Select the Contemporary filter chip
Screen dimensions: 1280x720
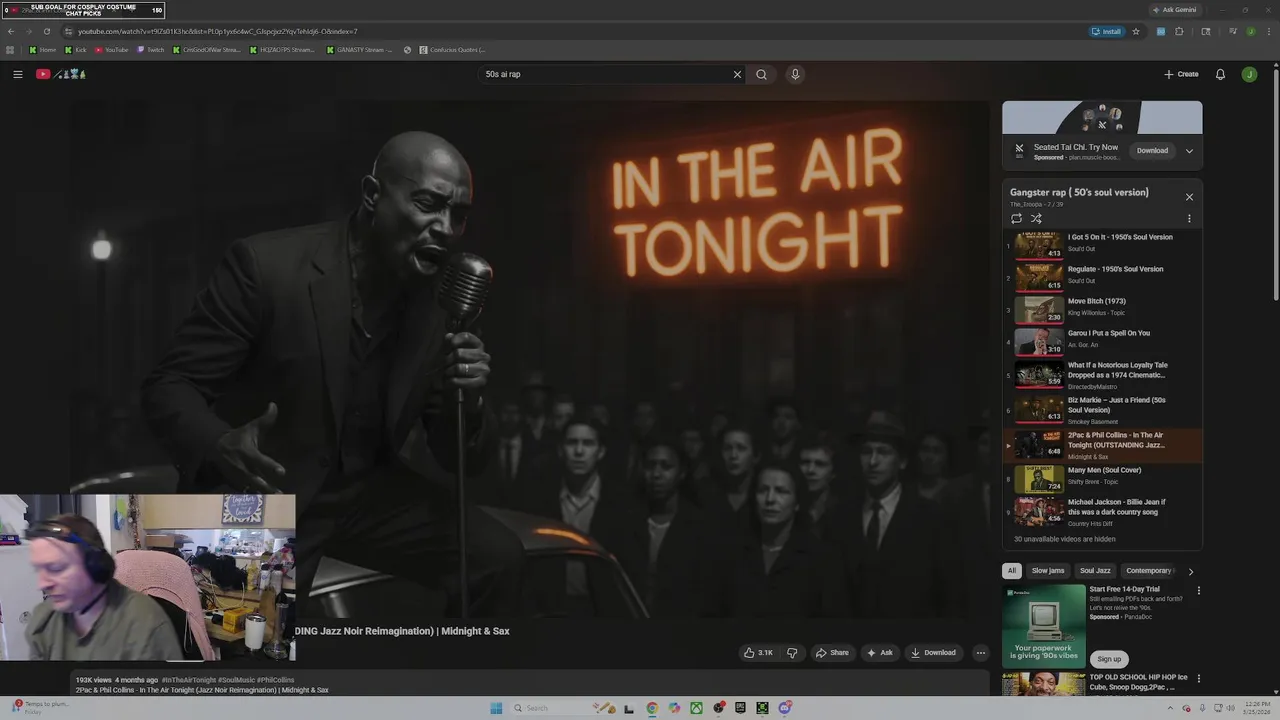pos(1148,571)
